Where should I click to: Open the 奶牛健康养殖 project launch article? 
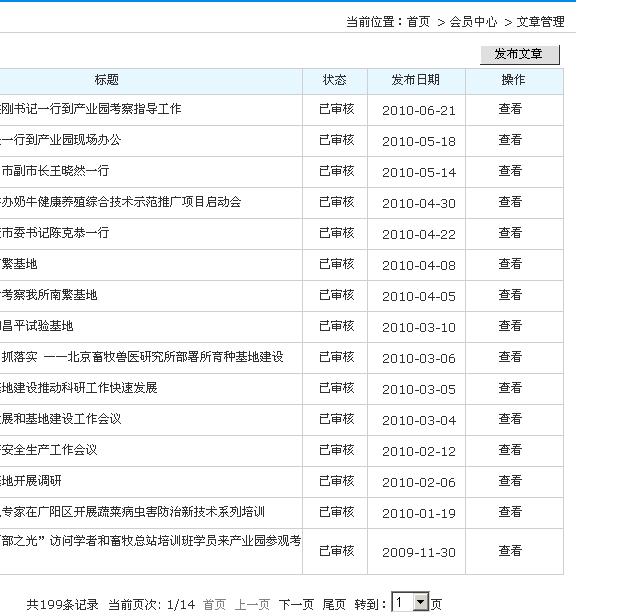click(120, 203)
